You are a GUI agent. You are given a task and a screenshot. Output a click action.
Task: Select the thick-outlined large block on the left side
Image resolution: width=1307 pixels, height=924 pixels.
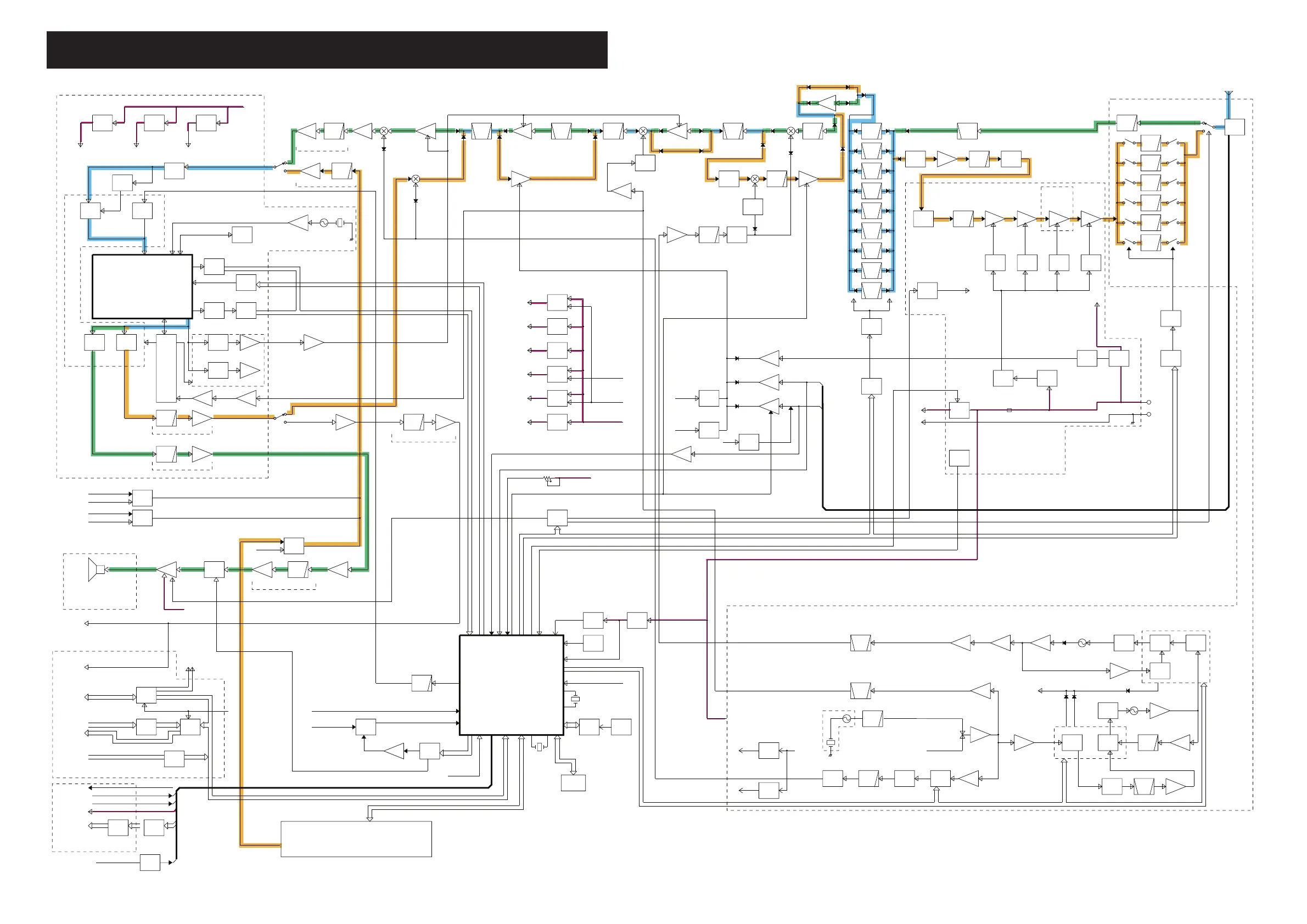click(142, 287)
